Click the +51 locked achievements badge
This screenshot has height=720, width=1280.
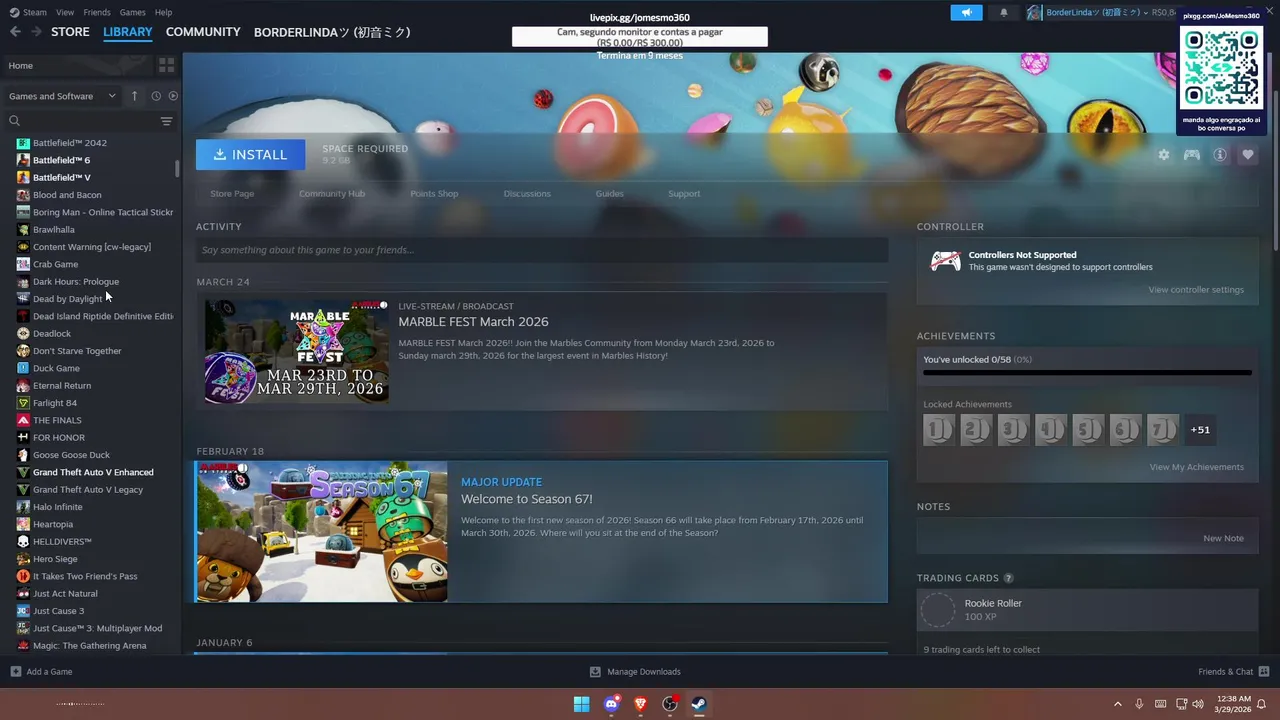(1200, 430)
